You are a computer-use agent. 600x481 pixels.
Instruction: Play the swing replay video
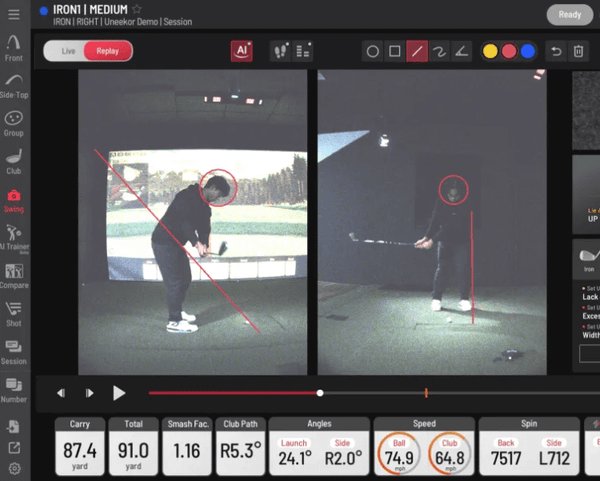[119, 393]
